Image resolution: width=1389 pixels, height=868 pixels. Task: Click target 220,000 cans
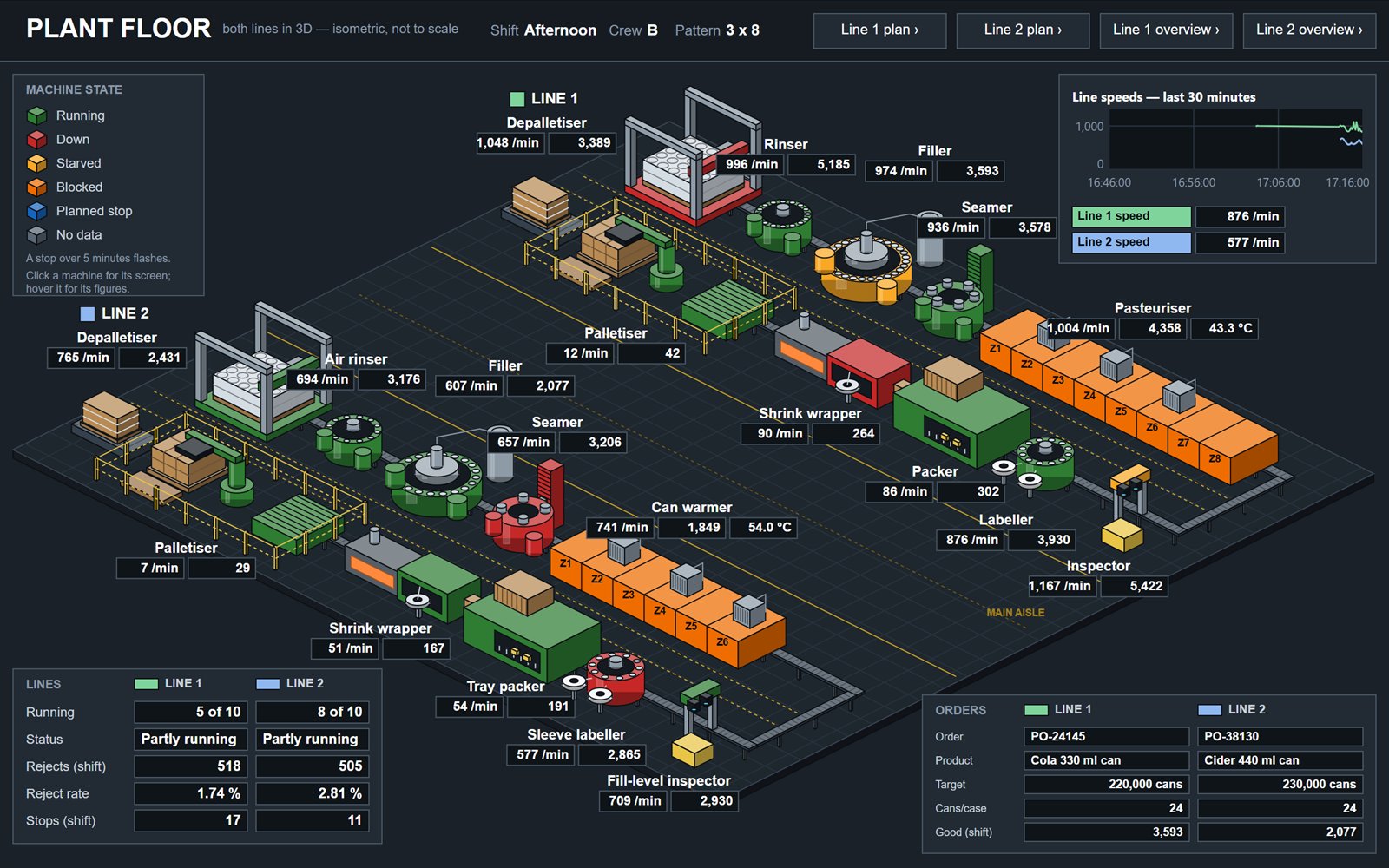pyautogui.click(x=1106, y=784)
